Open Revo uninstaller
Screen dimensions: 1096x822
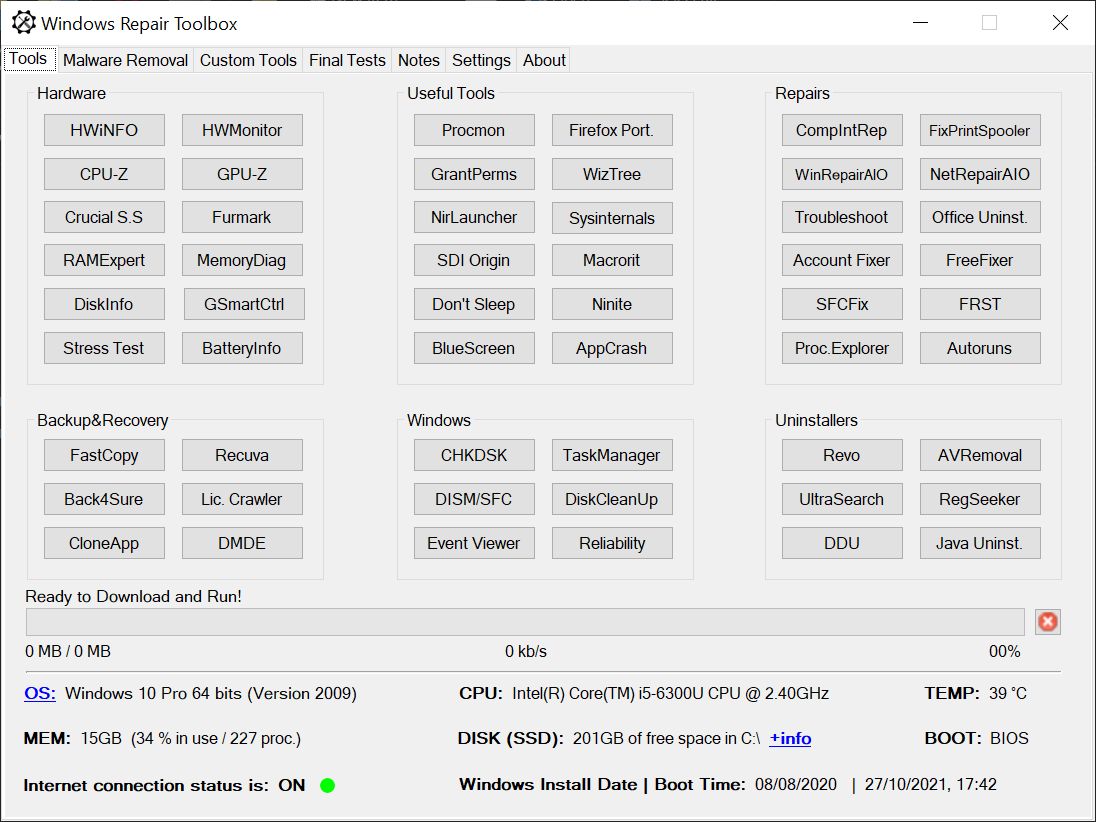[841, 455]
